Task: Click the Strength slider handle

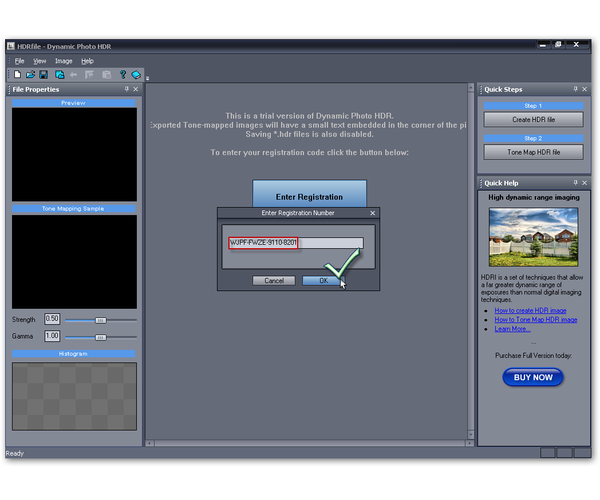Action: 101,321
